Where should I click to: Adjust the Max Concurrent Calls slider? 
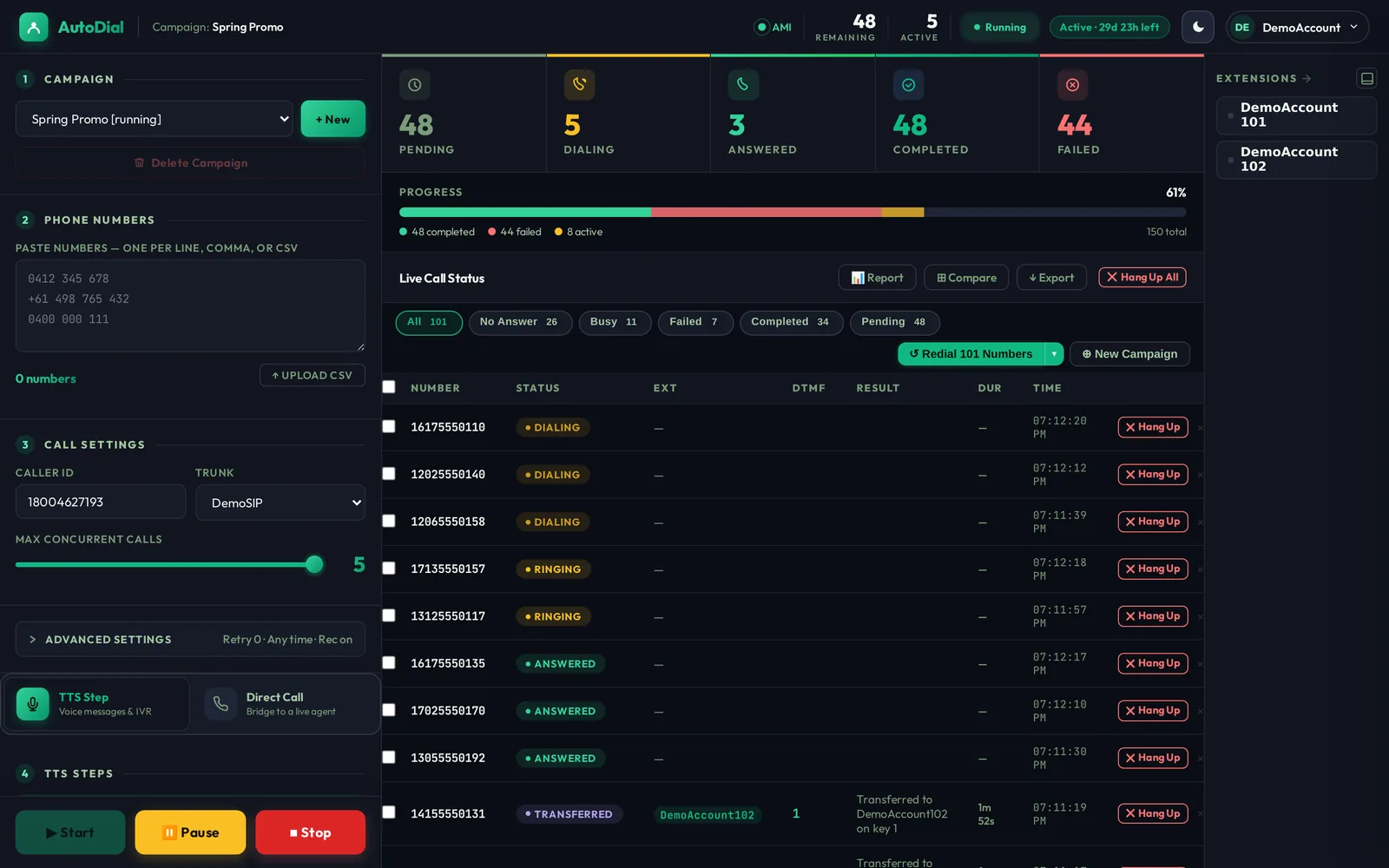[x=170, y=565]
